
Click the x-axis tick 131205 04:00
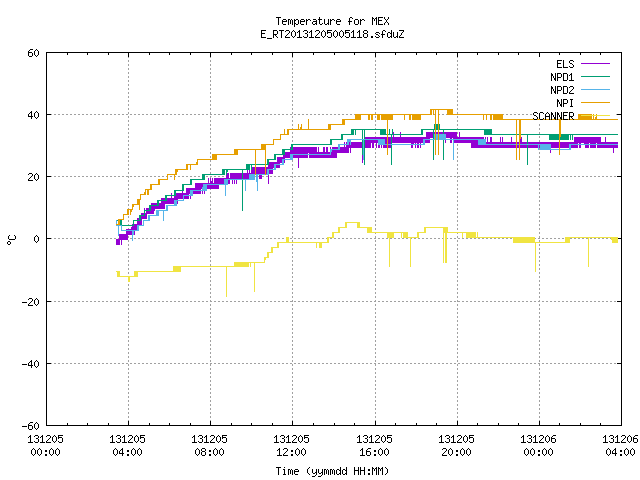pos(127,445)
